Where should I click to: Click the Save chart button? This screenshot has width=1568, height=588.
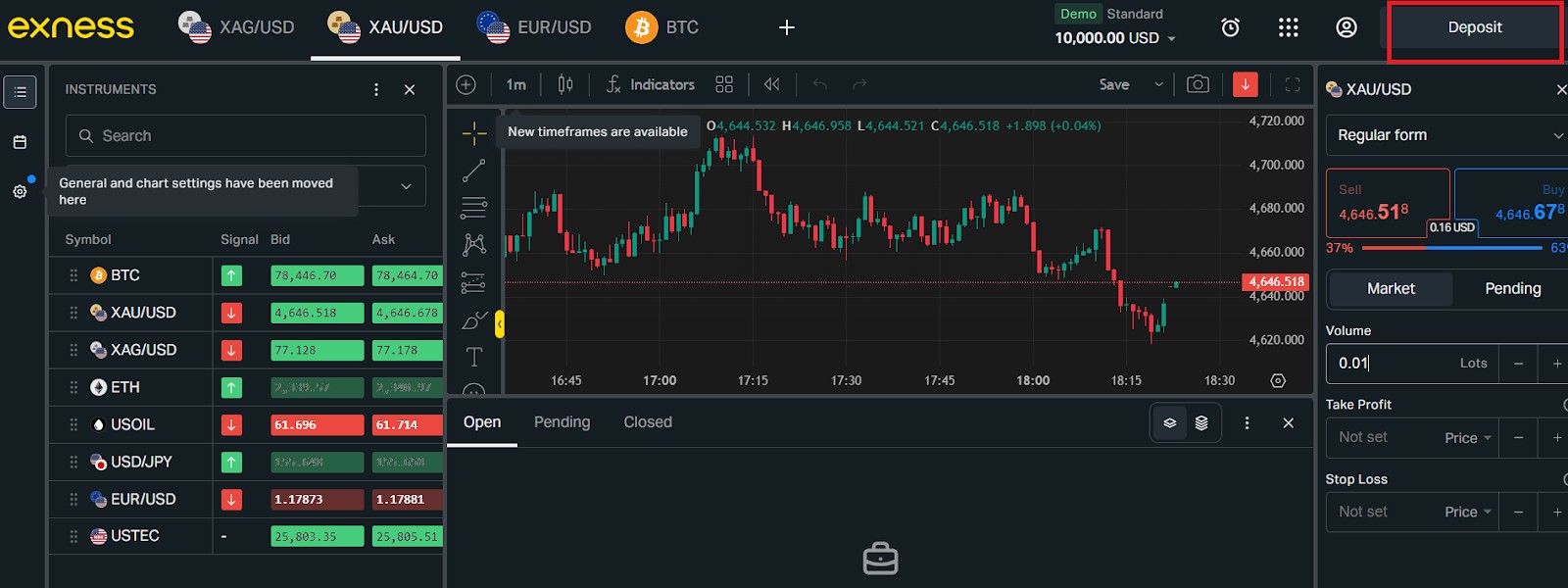coord(1114,84)
